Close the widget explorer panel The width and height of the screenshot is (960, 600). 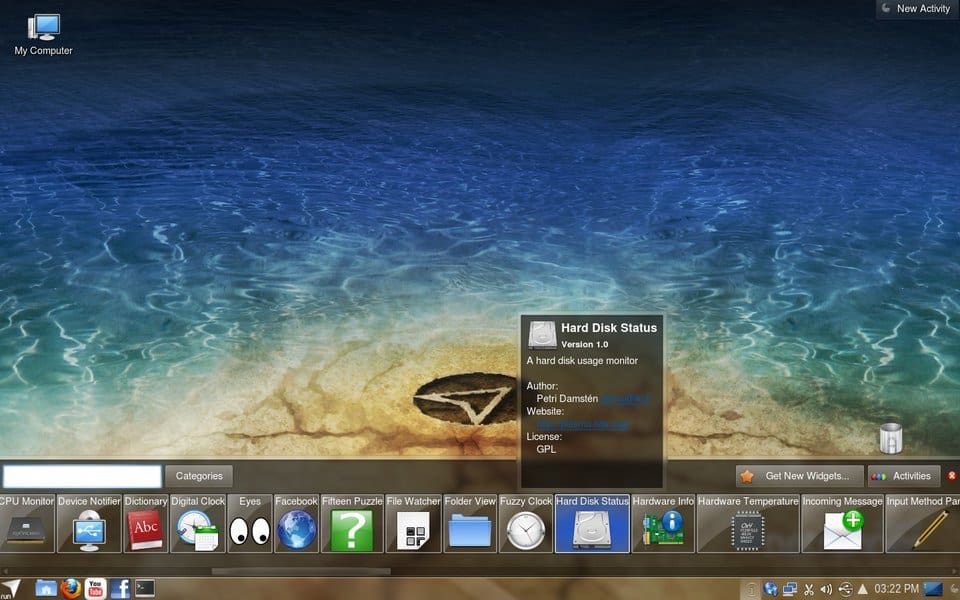click(x=951, y=476)
